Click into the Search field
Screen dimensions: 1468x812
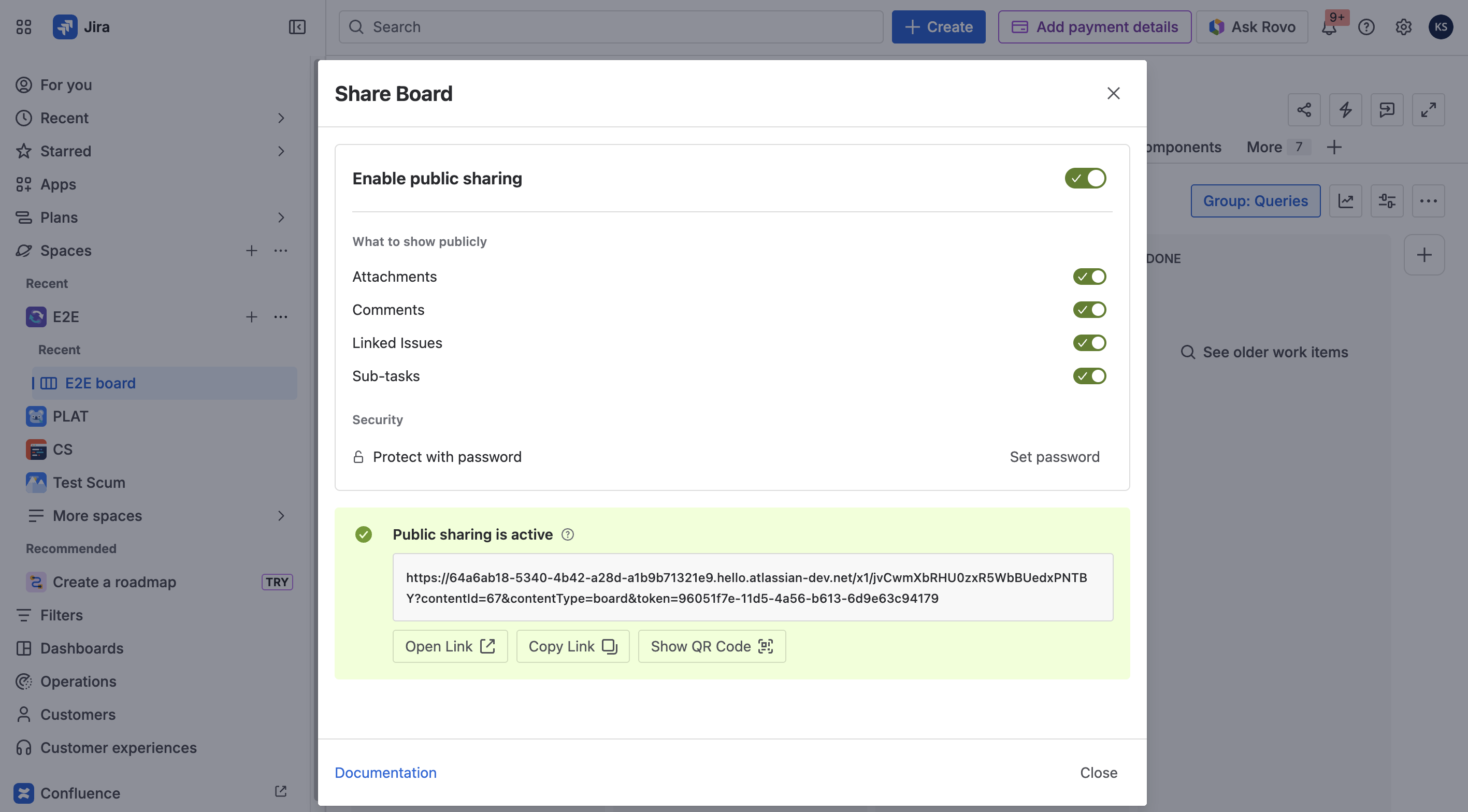click(611, 27)
